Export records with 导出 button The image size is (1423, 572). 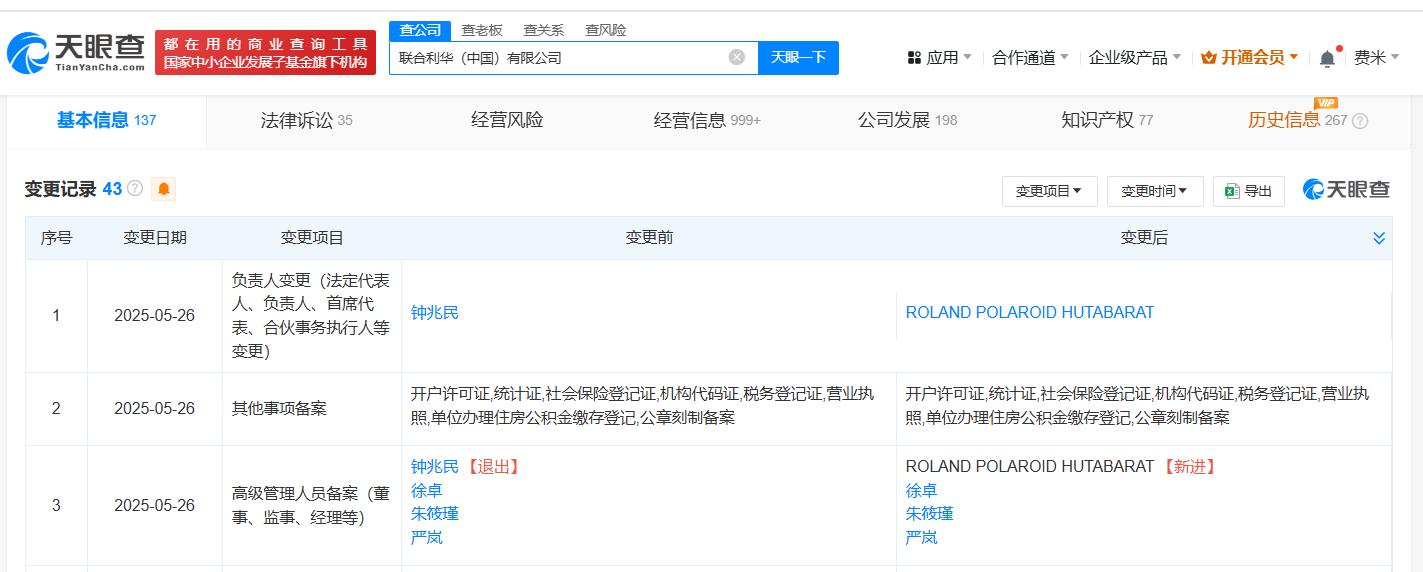[1248, 191]
